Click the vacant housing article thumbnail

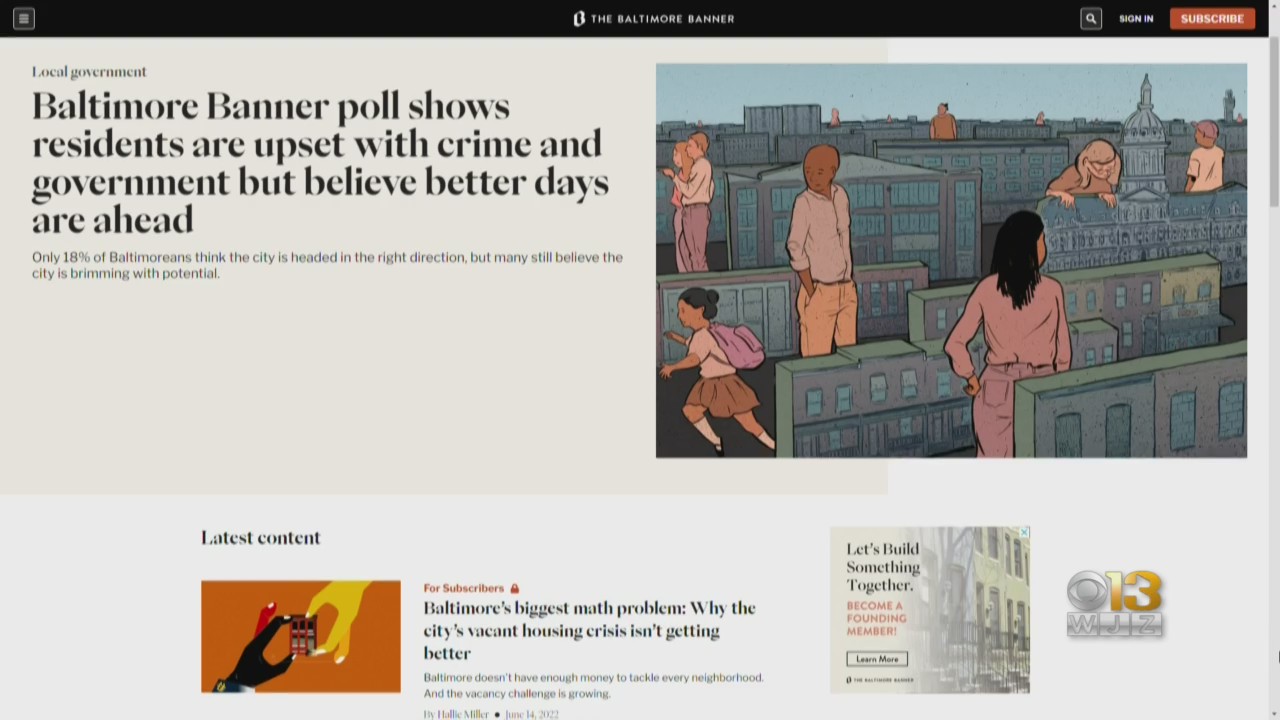tap(300, 636)
